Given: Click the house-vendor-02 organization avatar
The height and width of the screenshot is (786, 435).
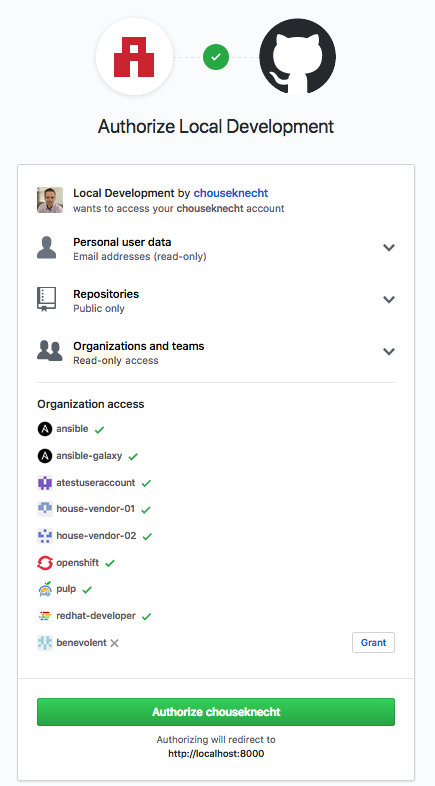Looking at the screenshot, I should pyautogui.click(x=45, y=536).
